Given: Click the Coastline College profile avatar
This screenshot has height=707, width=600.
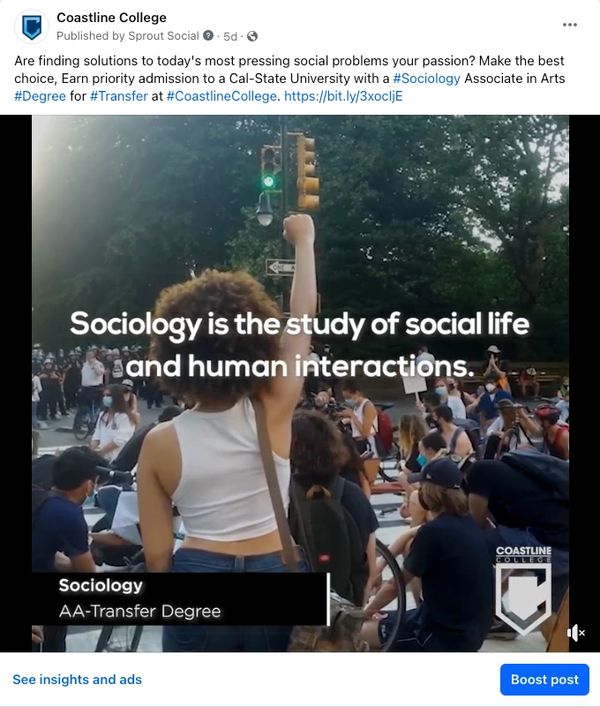Looking at the screenshot, I should click(32, 26).
